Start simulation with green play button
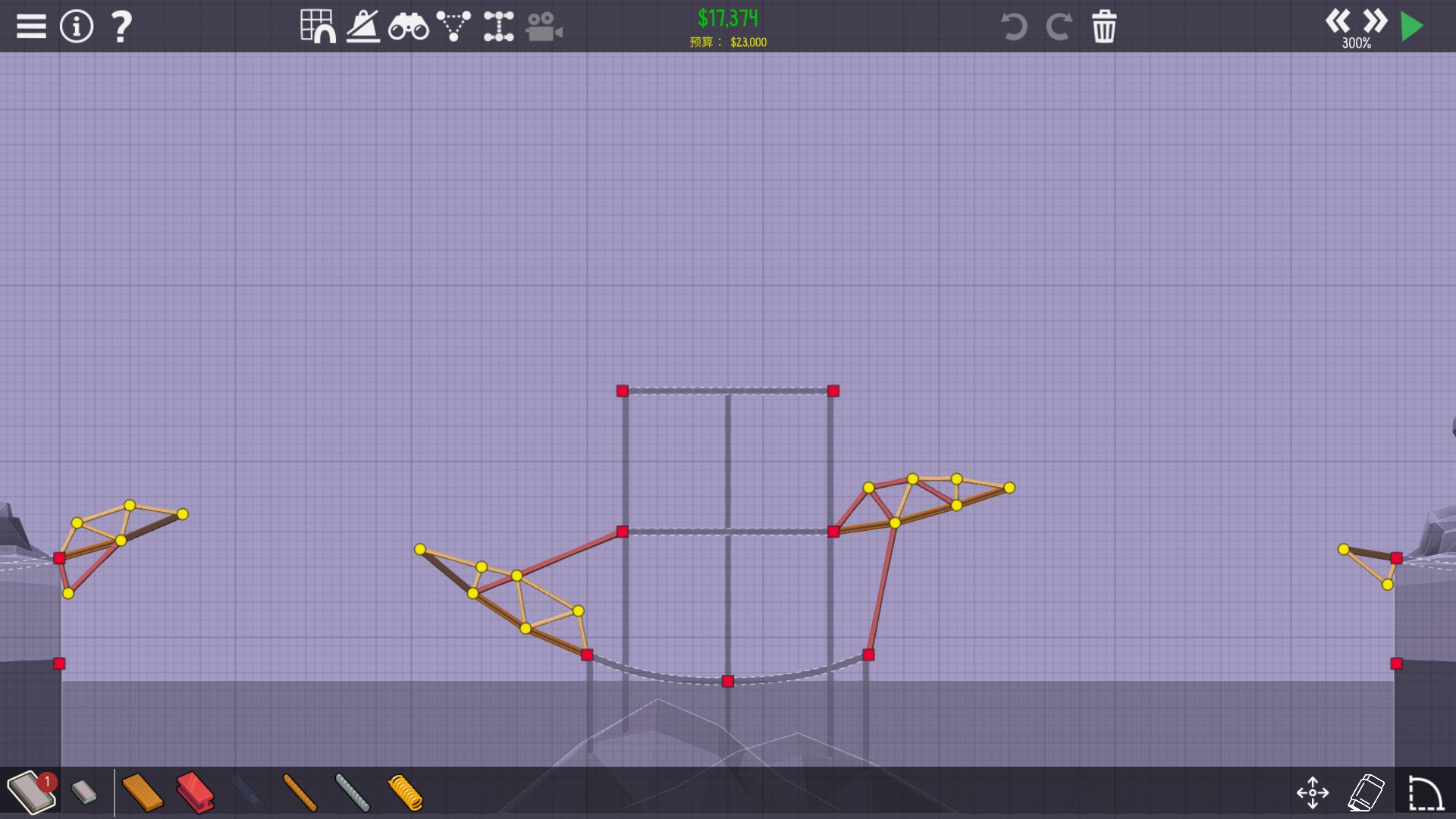This screenshot has height=819, width=1456. pyautogui.click(x=1412, y=27)
